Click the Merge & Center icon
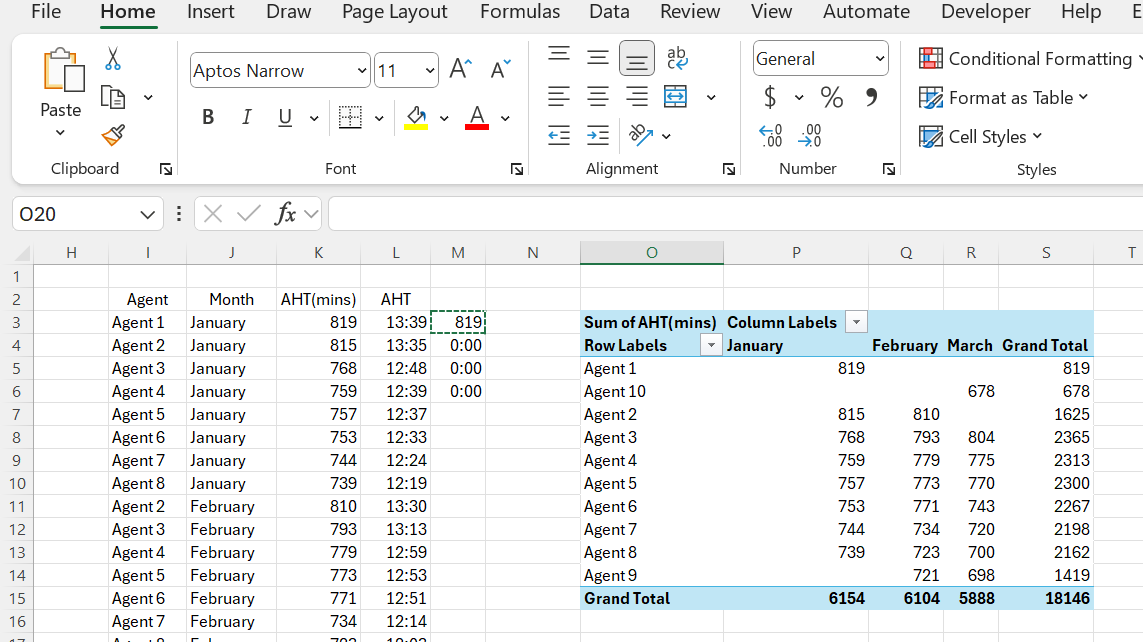1143x642 pixels. tap(676, 96)
